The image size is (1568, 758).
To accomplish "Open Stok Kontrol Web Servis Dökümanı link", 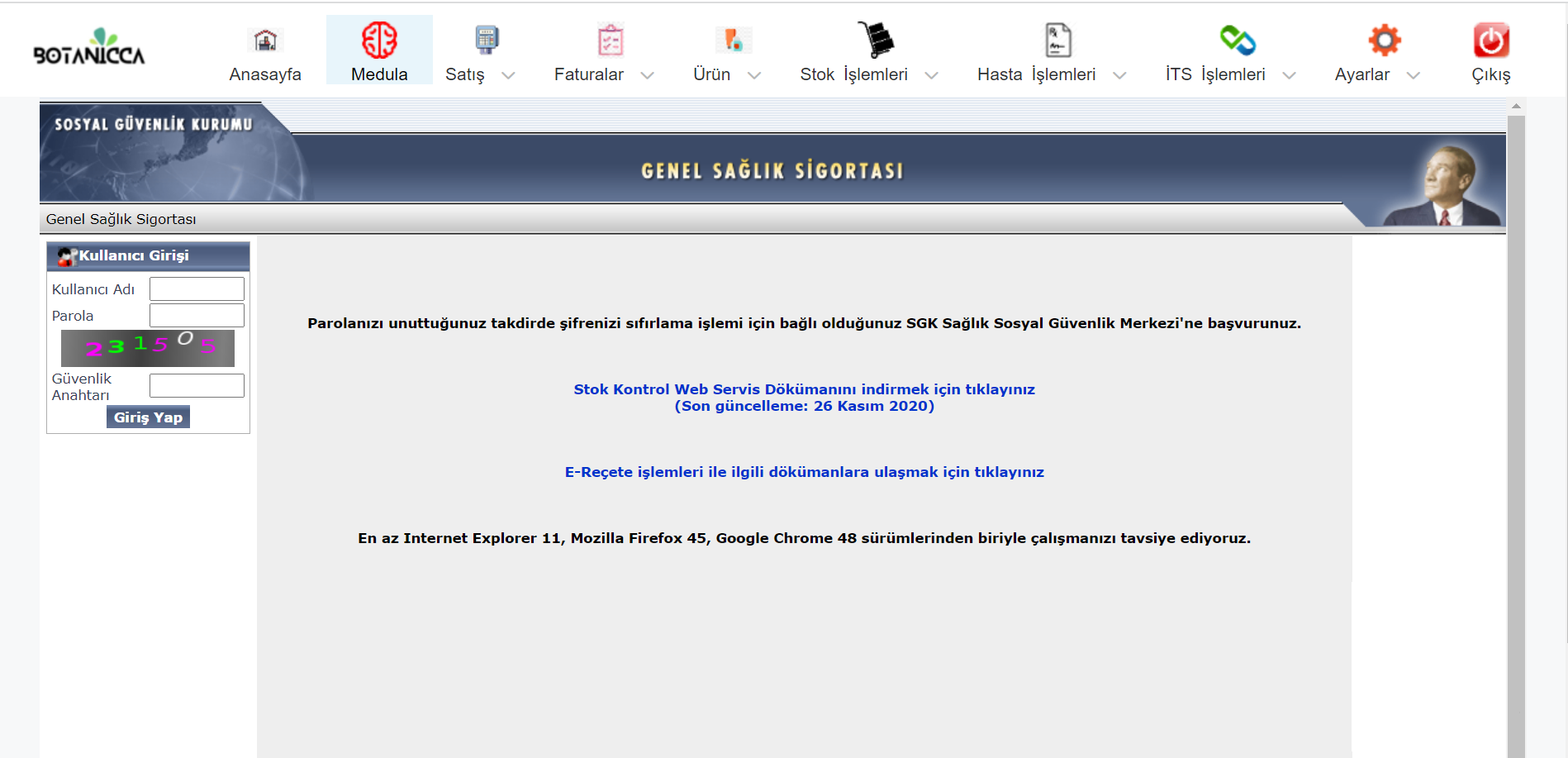I will (x=805, y=398).
